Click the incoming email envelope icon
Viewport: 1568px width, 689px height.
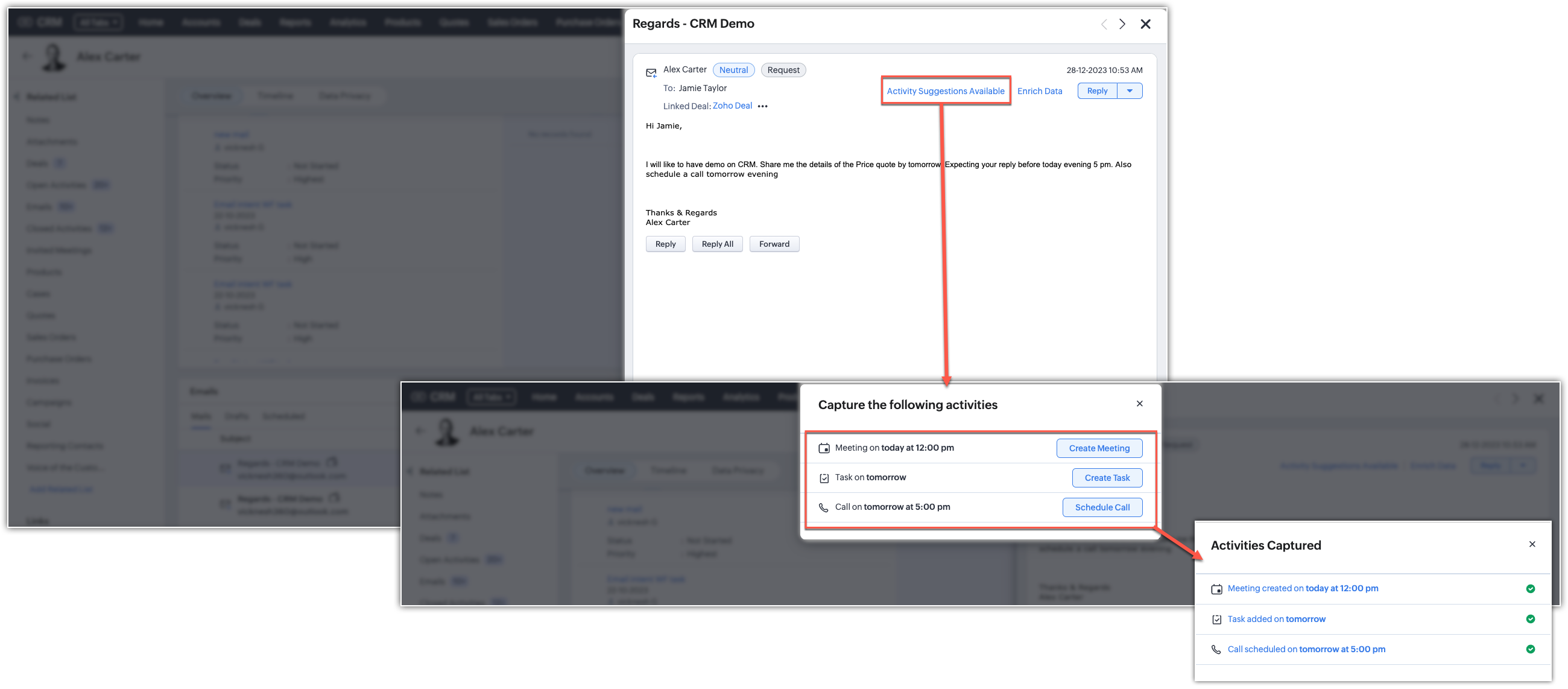[651, 73]
